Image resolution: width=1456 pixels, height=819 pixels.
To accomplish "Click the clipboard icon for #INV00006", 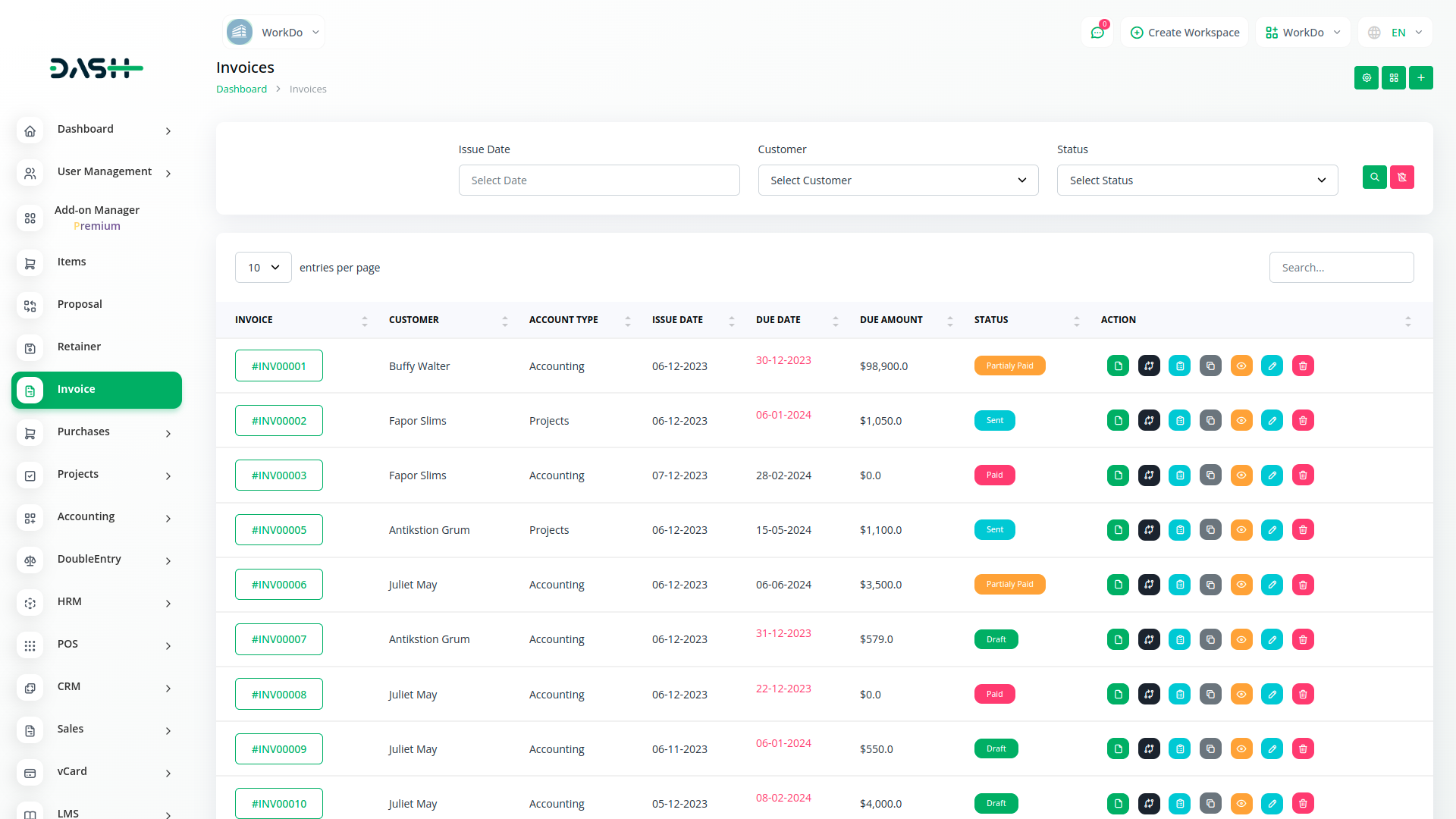I will point(1179,585).
